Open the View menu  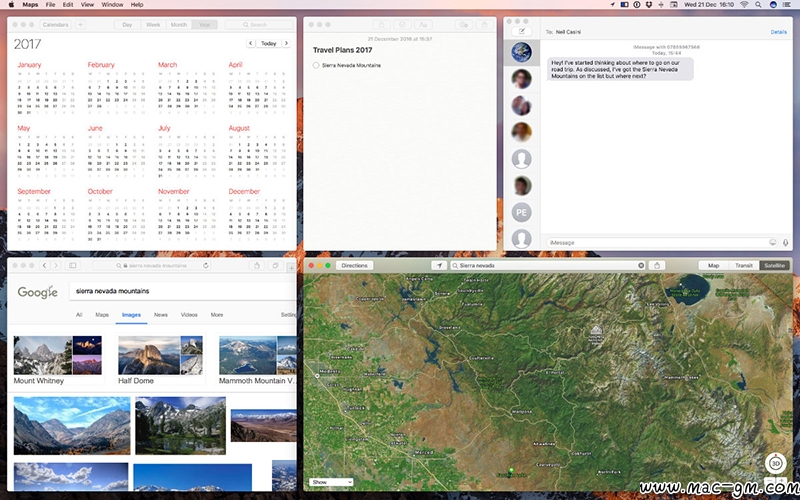(87, 5)
